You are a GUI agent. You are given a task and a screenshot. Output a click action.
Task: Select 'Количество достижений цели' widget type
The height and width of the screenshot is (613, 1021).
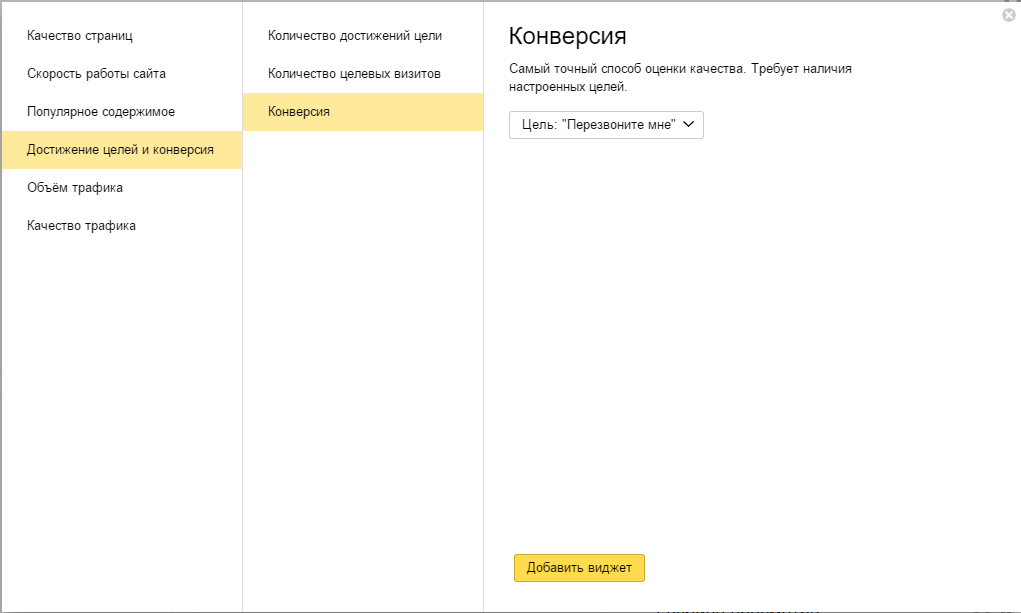pos(363,36)
